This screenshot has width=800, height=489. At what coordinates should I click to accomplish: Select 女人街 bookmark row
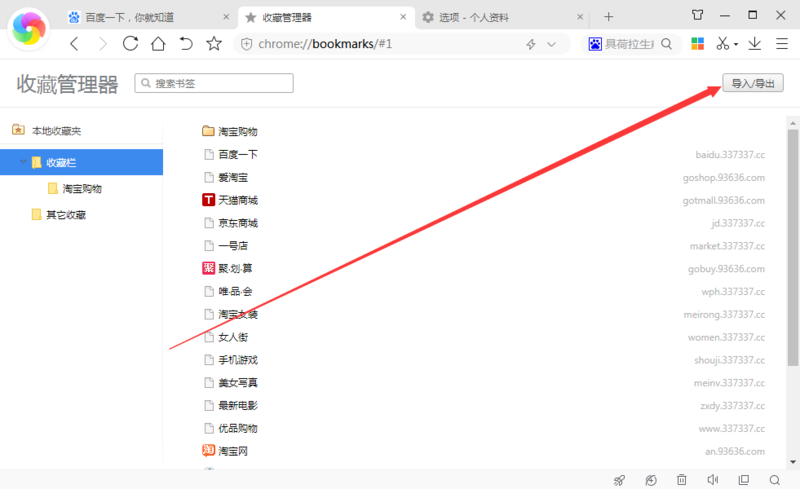pyautogui.click(x=483, y=337)
